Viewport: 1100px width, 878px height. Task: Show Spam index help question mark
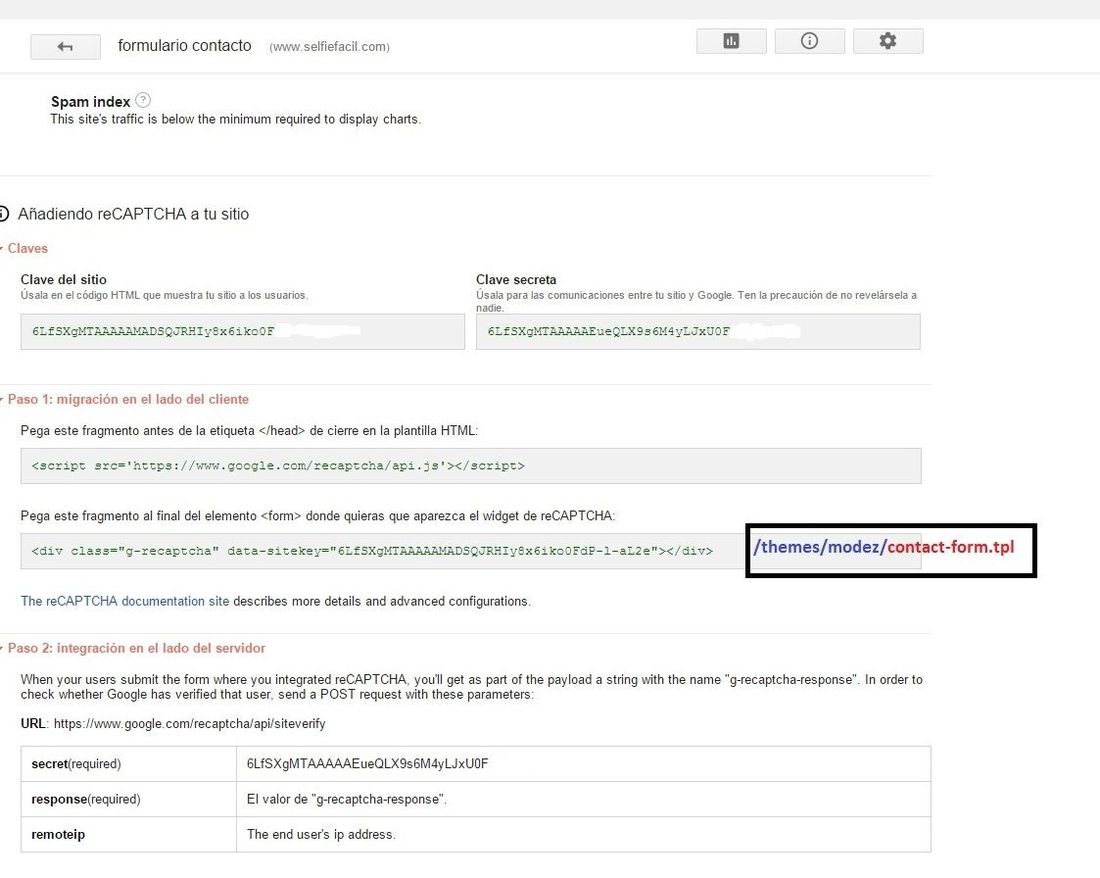pyautogui.click(x=143, y=100)
